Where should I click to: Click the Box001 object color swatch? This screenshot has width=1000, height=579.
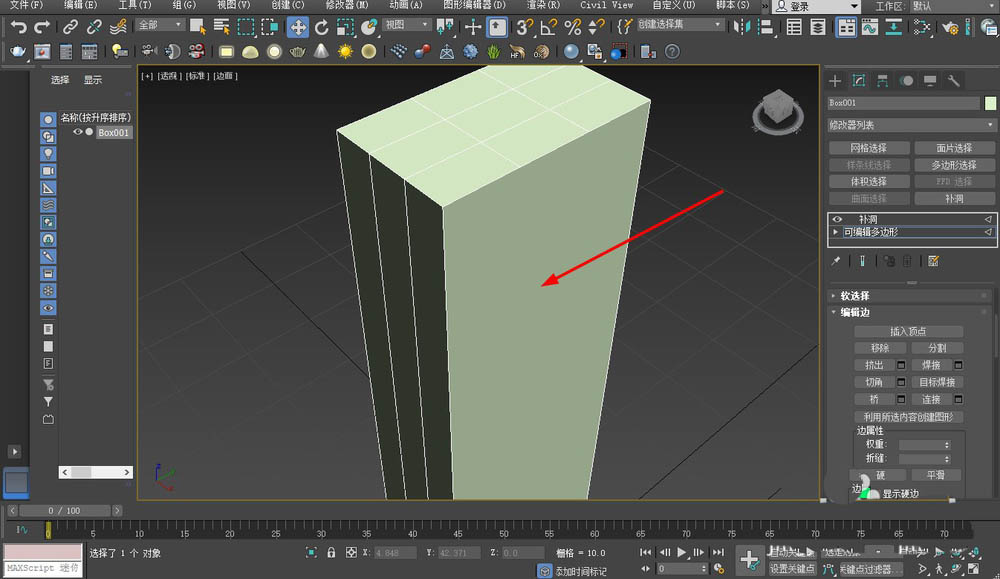[990, 103]
